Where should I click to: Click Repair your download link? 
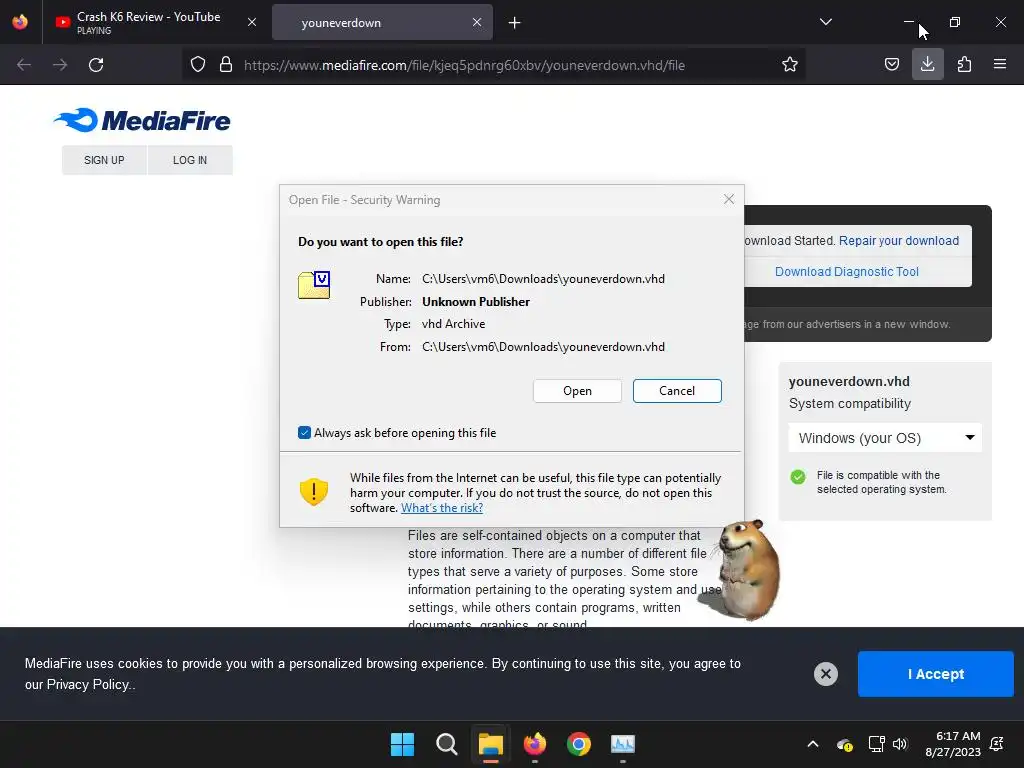[899, 240]
